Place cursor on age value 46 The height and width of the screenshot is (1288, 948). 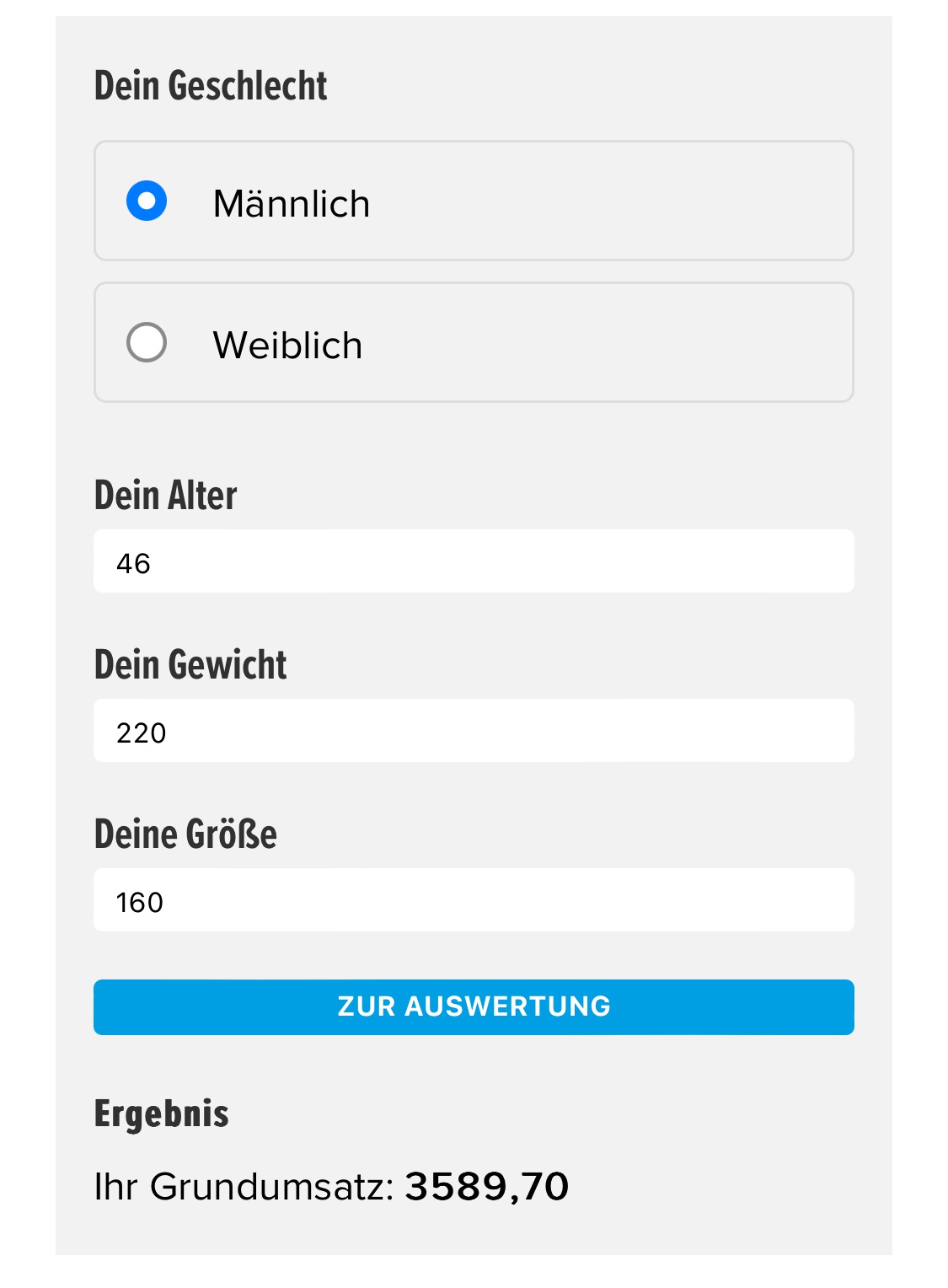(133, 563)
